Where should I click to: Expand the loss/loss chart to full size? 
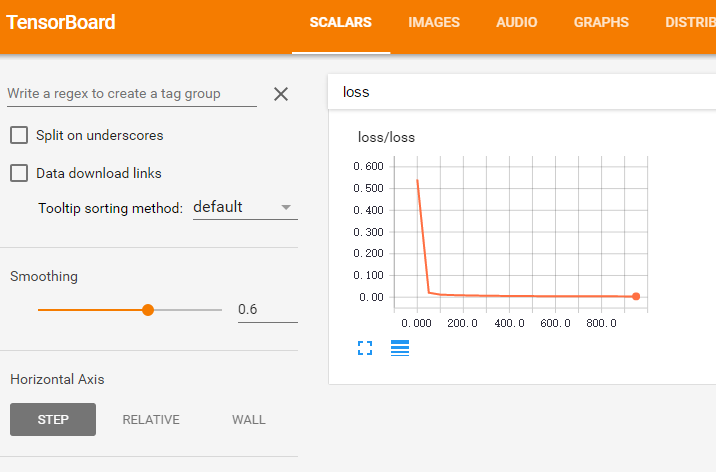click(x=365, y=348)
